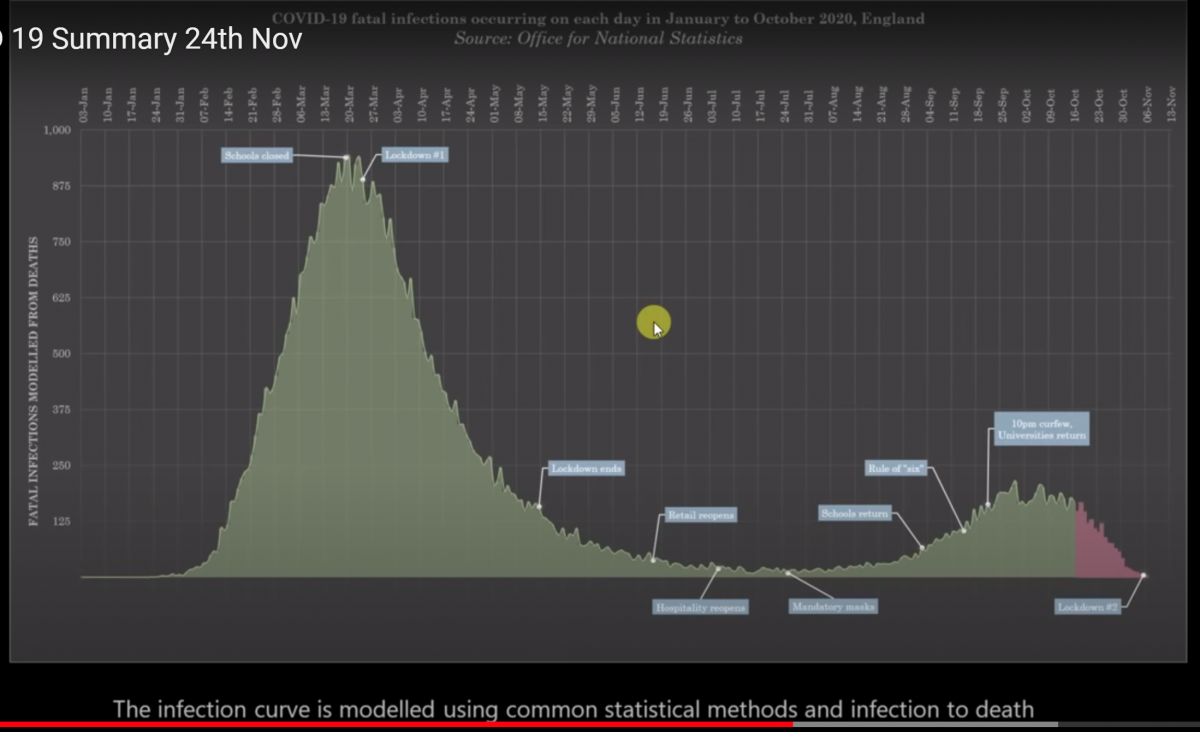Click the red played portion of progress bar
The width and height of the screenshot is (1200, 732).
pyautogui.click(x=400, y=724)
